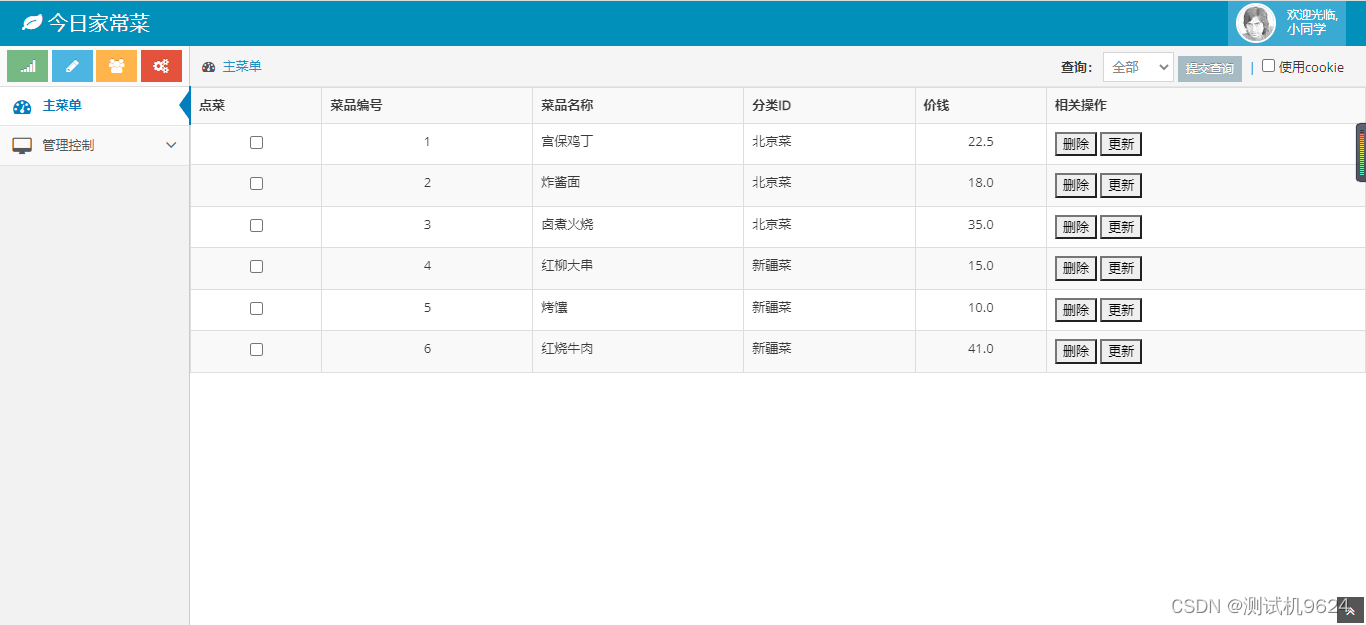Enable the 使用cookie checkbox
1366x625 pixels.
tap(1269, 66)
